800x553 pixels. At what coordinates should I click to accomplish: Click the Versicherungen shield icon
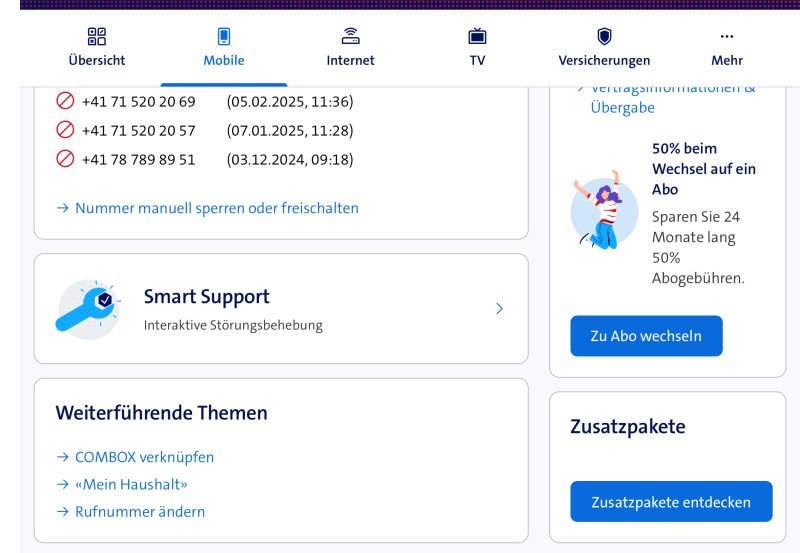coord(604,37)
